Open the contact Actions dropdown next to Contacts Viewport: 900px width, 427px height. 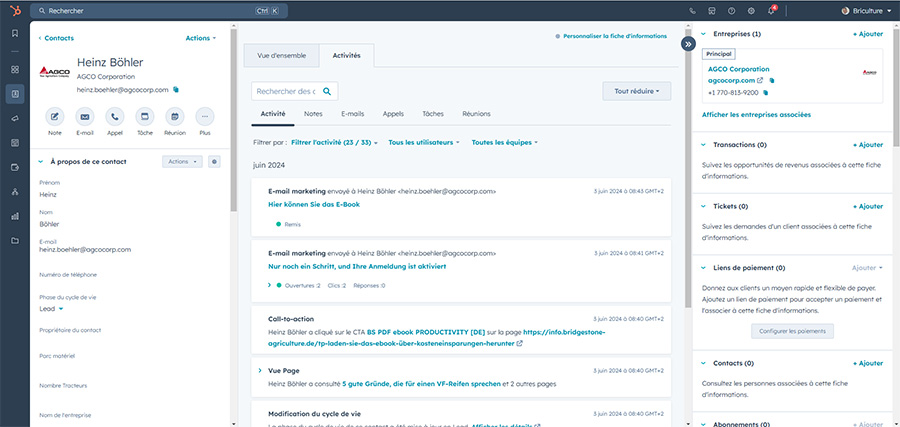click(x=200, y=38)
